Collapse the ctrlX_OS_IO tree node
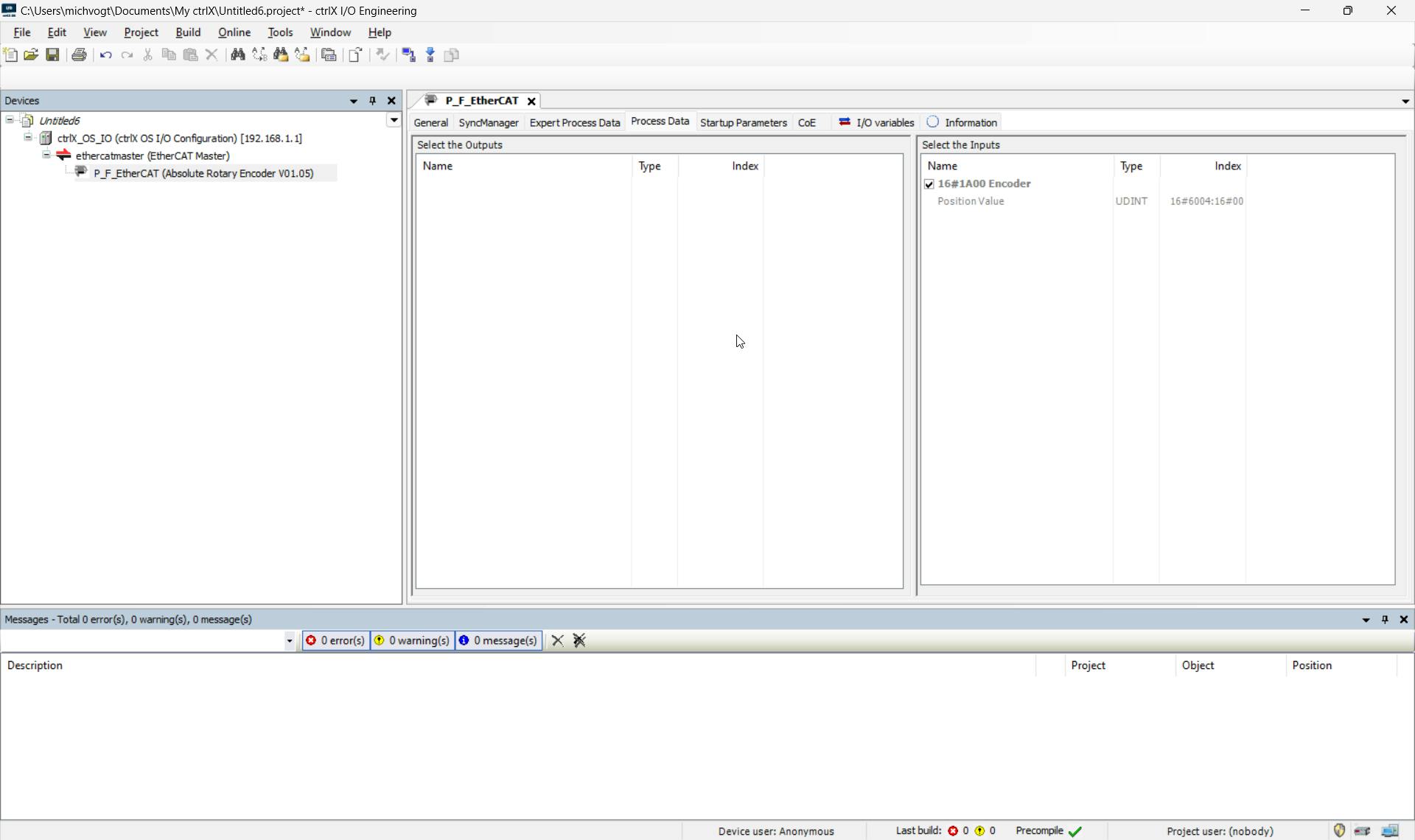This screenshot has height=840, width=1415. 28,138
